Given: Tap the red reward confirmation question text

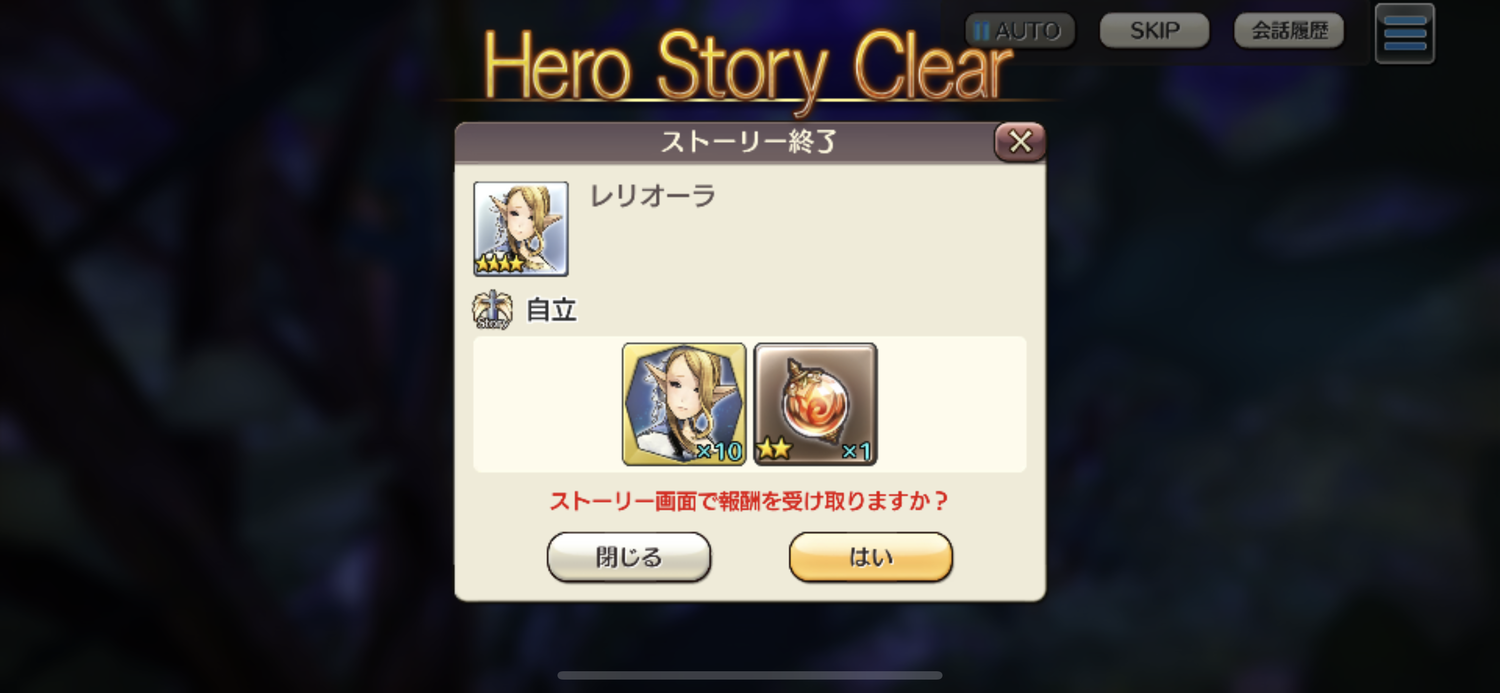Looking at the screenshot, I should click(x=749, y=501).
